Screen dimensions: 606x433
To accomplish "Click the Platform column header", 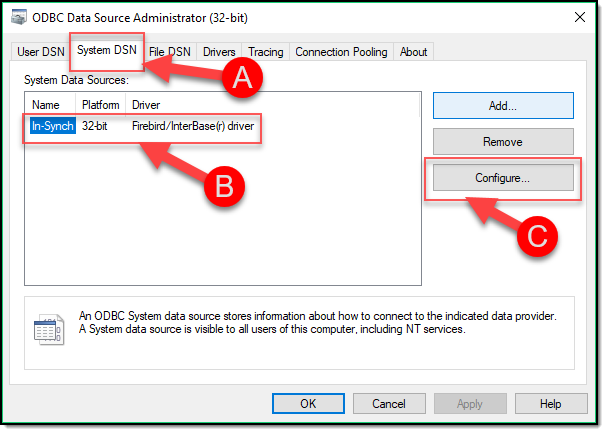I will pyautogui.click(x=101, y=105).
